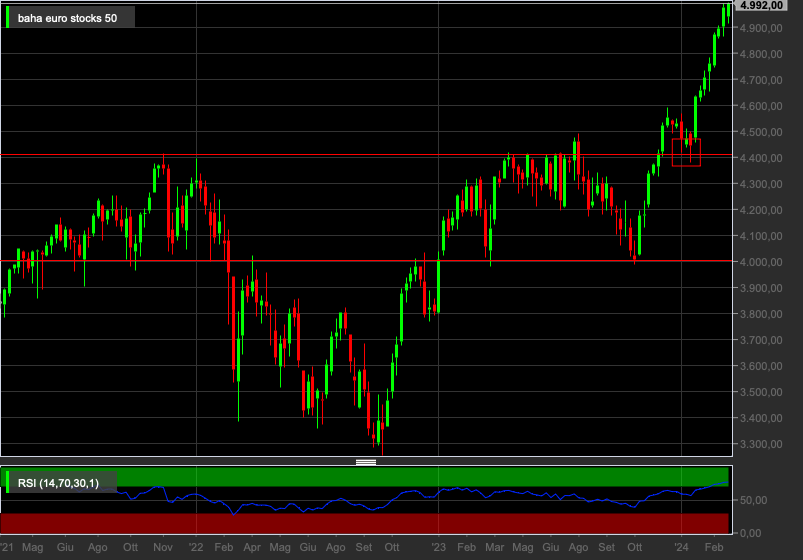Screen dimensions: 803x560
Task: Click the baha euro stocks 50 label
Action: 67,18
